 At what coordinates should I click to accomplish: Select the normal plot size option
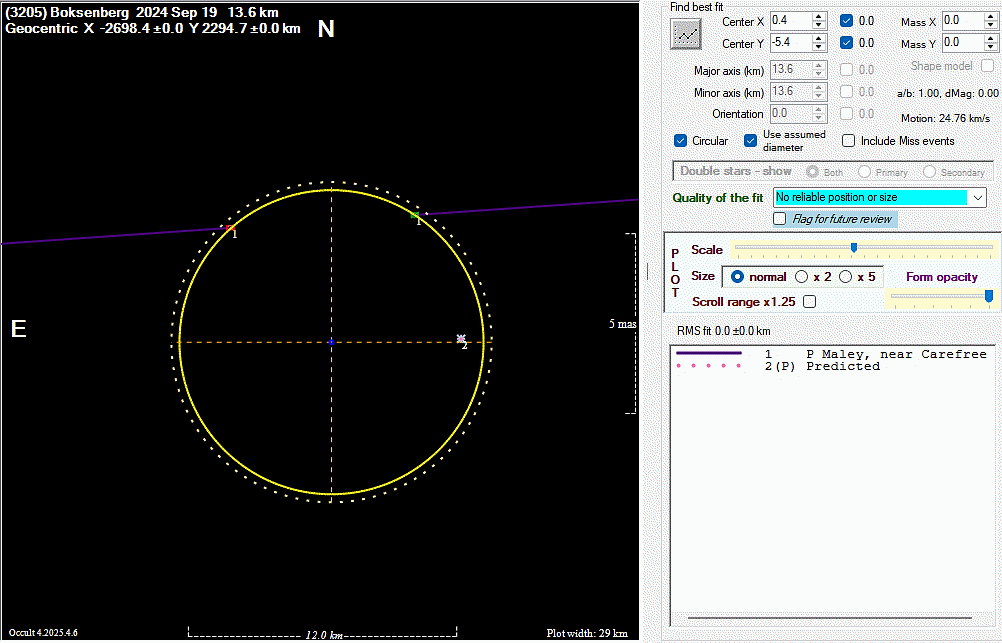pyautogui.click(x=737, y=277)
